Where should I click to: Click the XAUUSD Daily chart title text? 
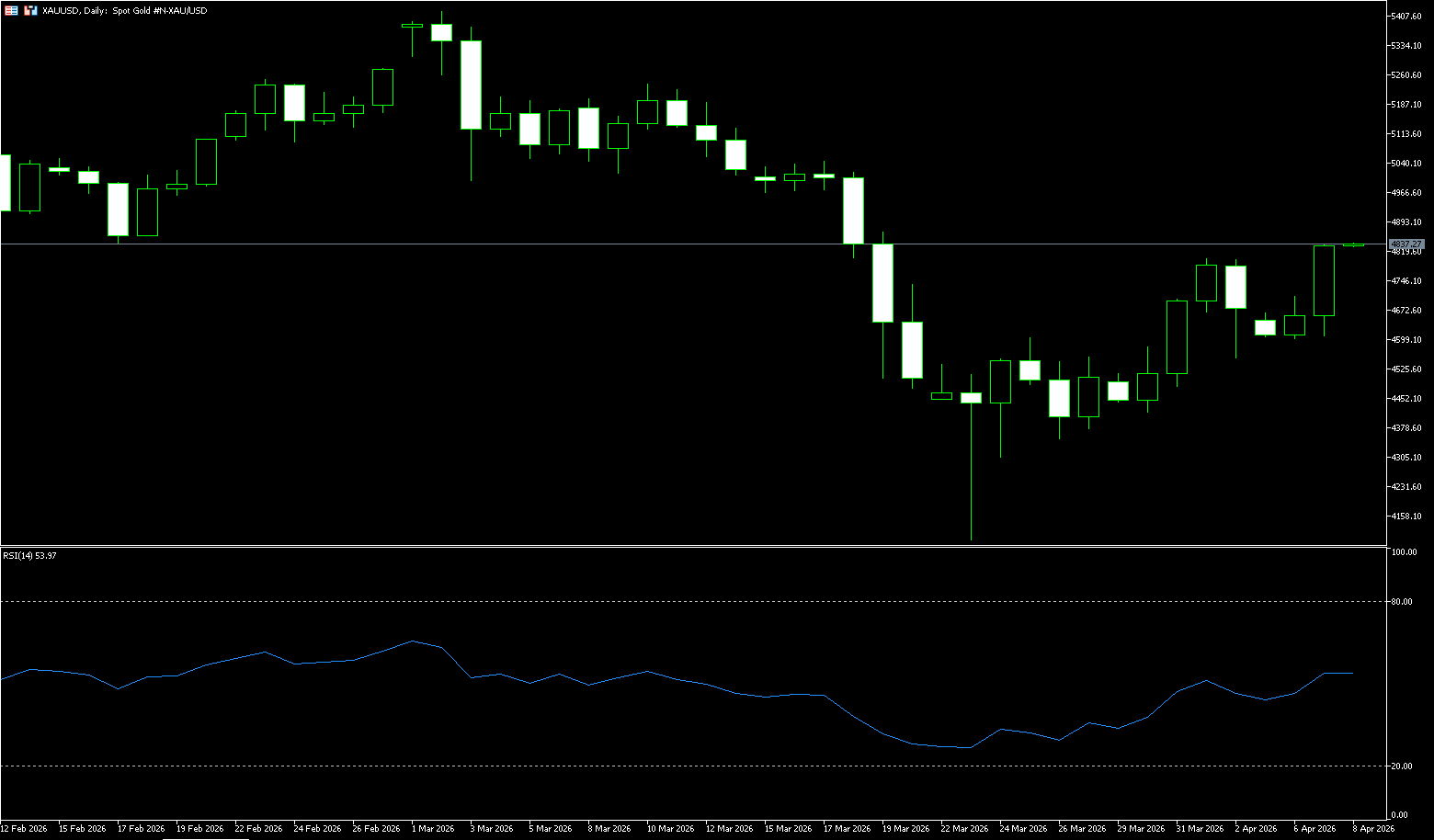[124, 10]
